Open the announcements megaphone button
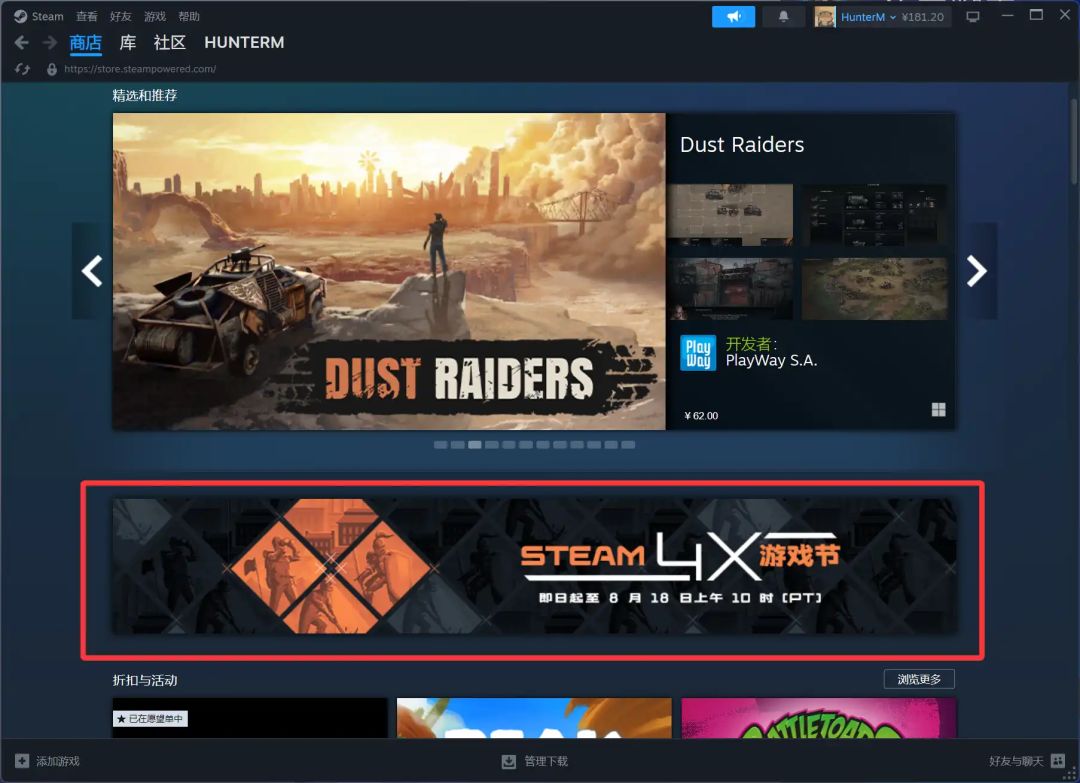This screenshot has height=783, width=1080. point(733,17)
